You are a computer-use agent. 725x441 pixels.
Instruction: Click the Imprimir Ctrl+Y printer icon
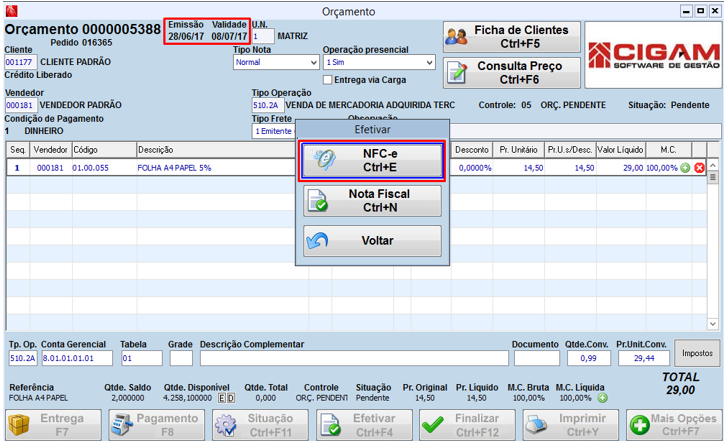pos(537,425)
